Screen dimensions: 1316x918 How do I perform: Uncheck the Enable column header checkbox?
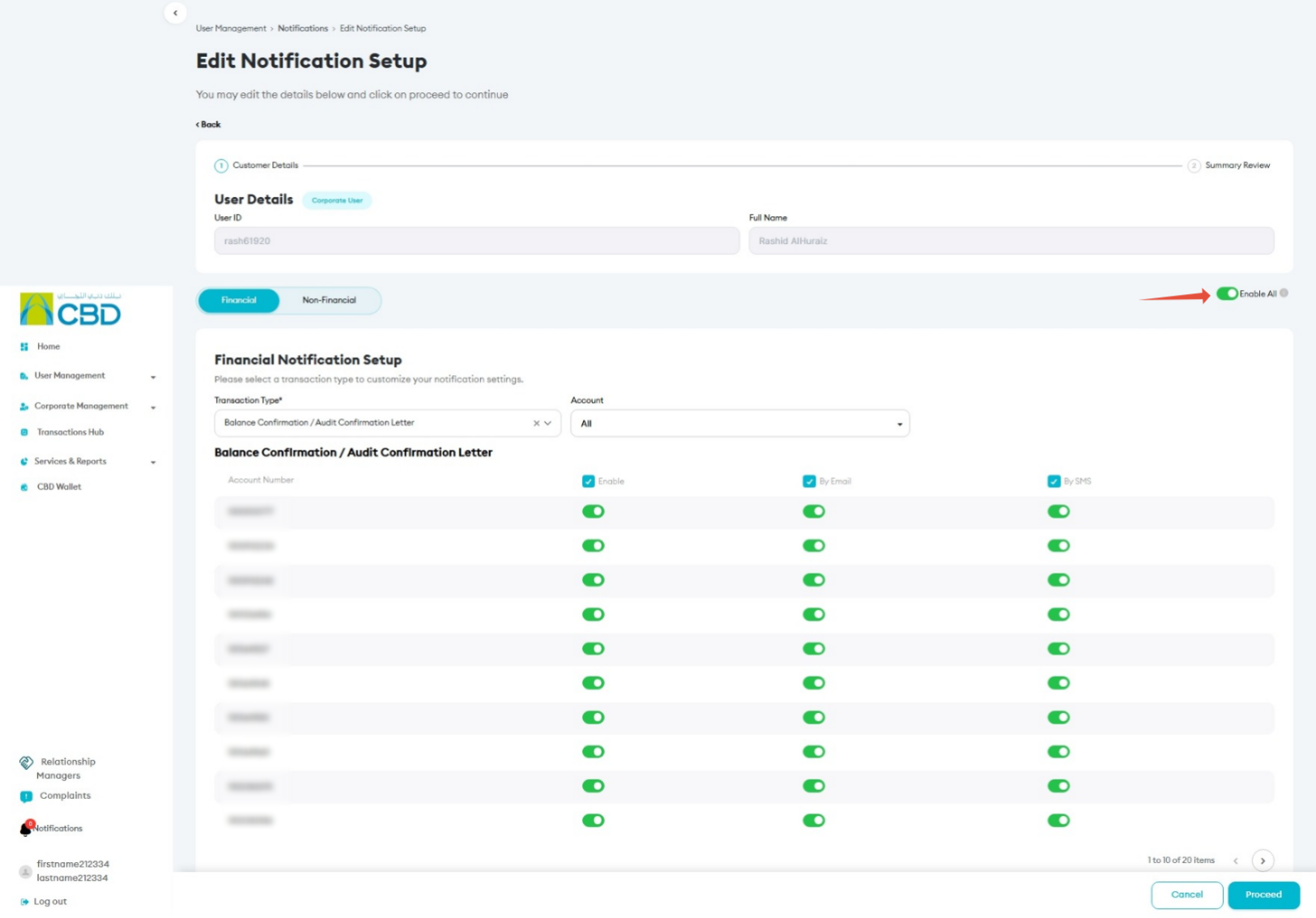click(589, 481)
